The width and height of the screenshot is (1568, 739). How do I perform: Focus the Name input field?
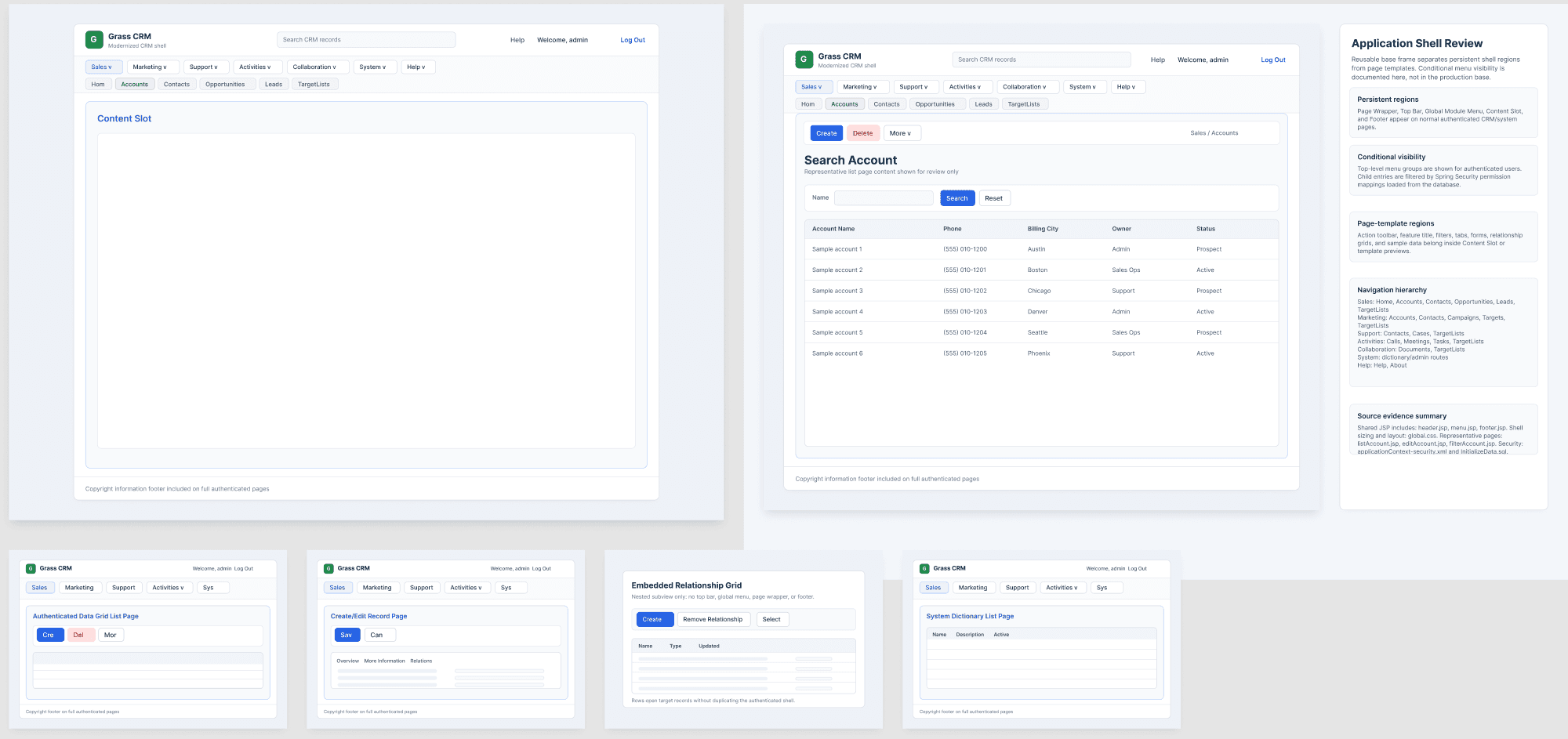click(884, 198)
